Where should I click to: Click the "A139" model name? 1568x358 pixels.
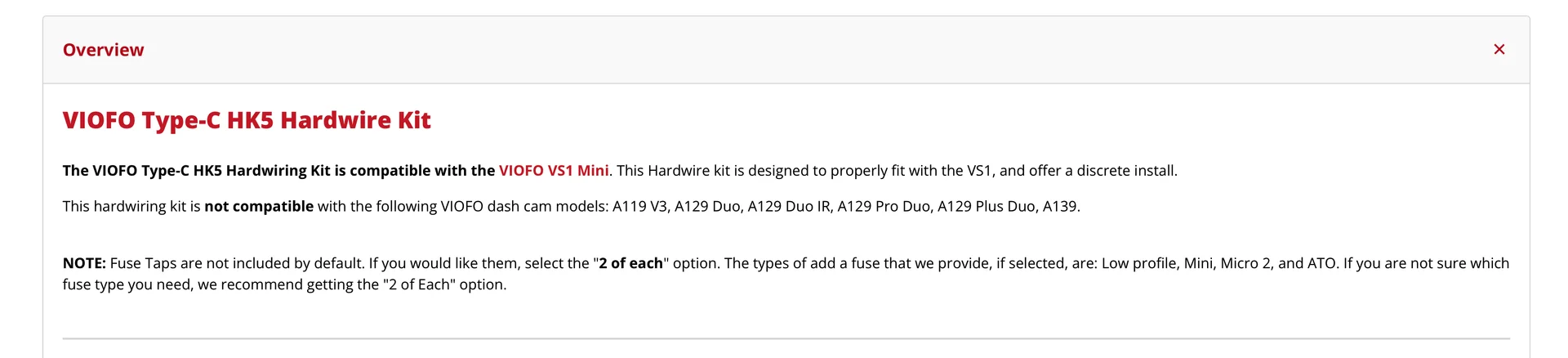[x=1060, y=207]
